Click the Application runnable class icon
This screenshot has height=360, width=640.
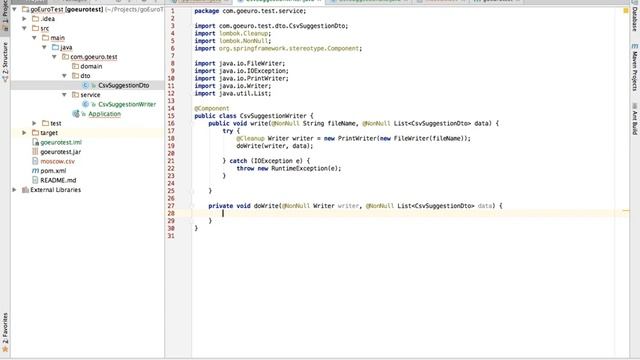click(x=76, y=113)
